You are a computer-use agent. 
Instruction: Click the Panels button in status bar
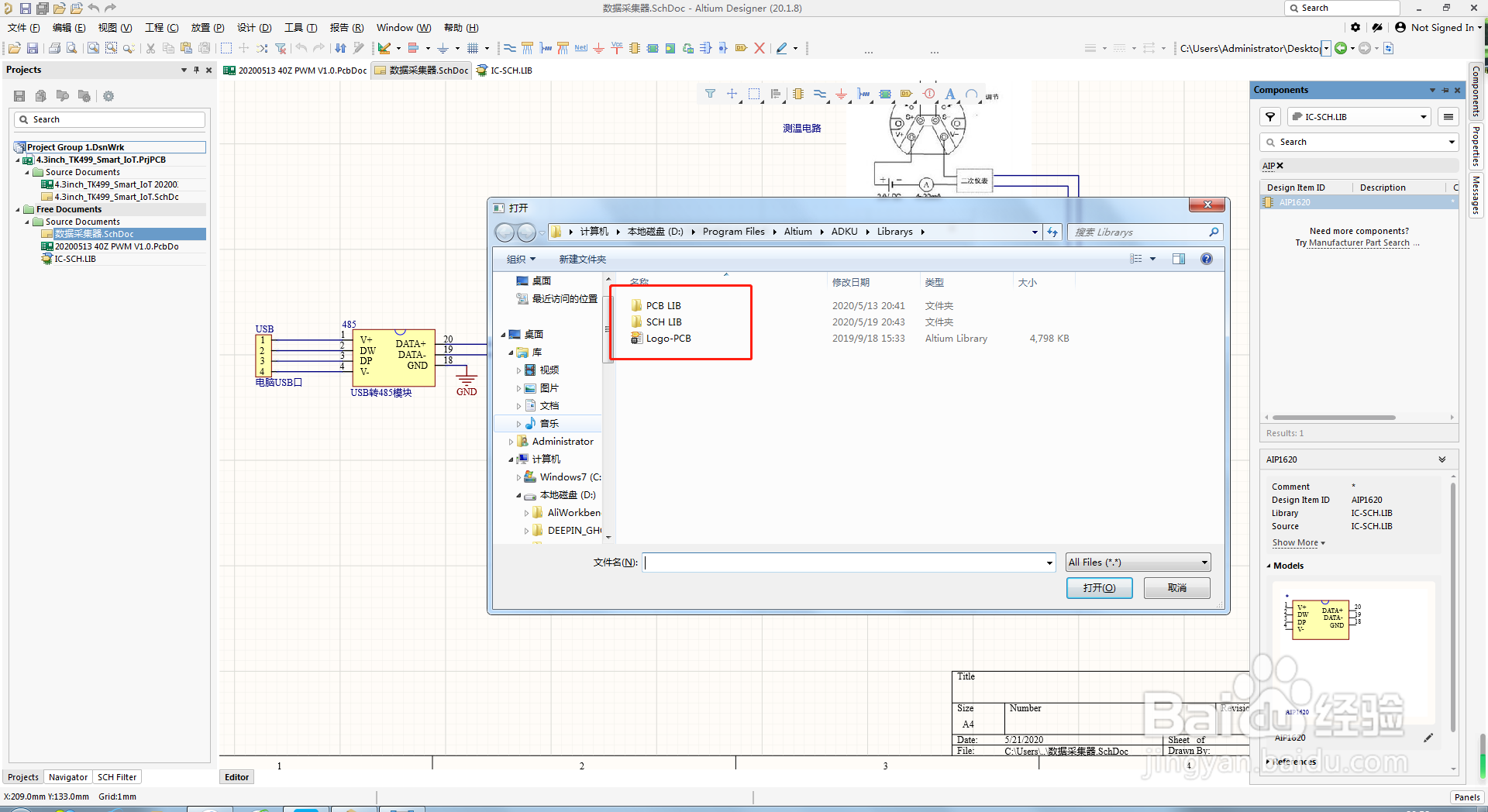pos(1467,797)
